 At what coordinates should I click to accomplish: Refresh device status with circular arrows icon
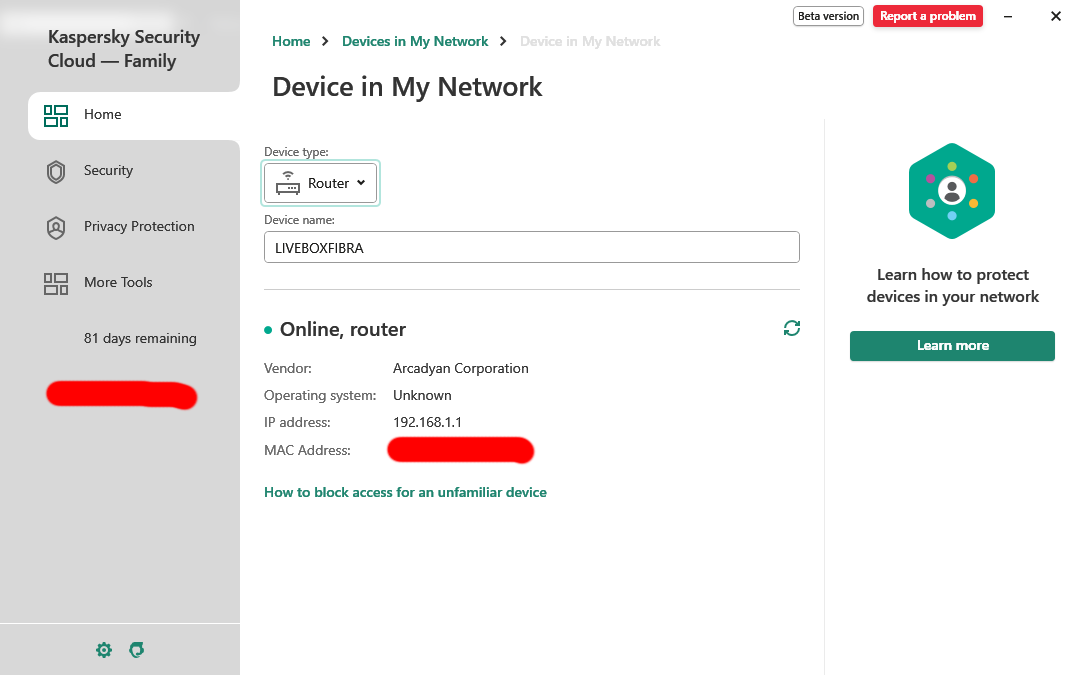coord(792,328)
